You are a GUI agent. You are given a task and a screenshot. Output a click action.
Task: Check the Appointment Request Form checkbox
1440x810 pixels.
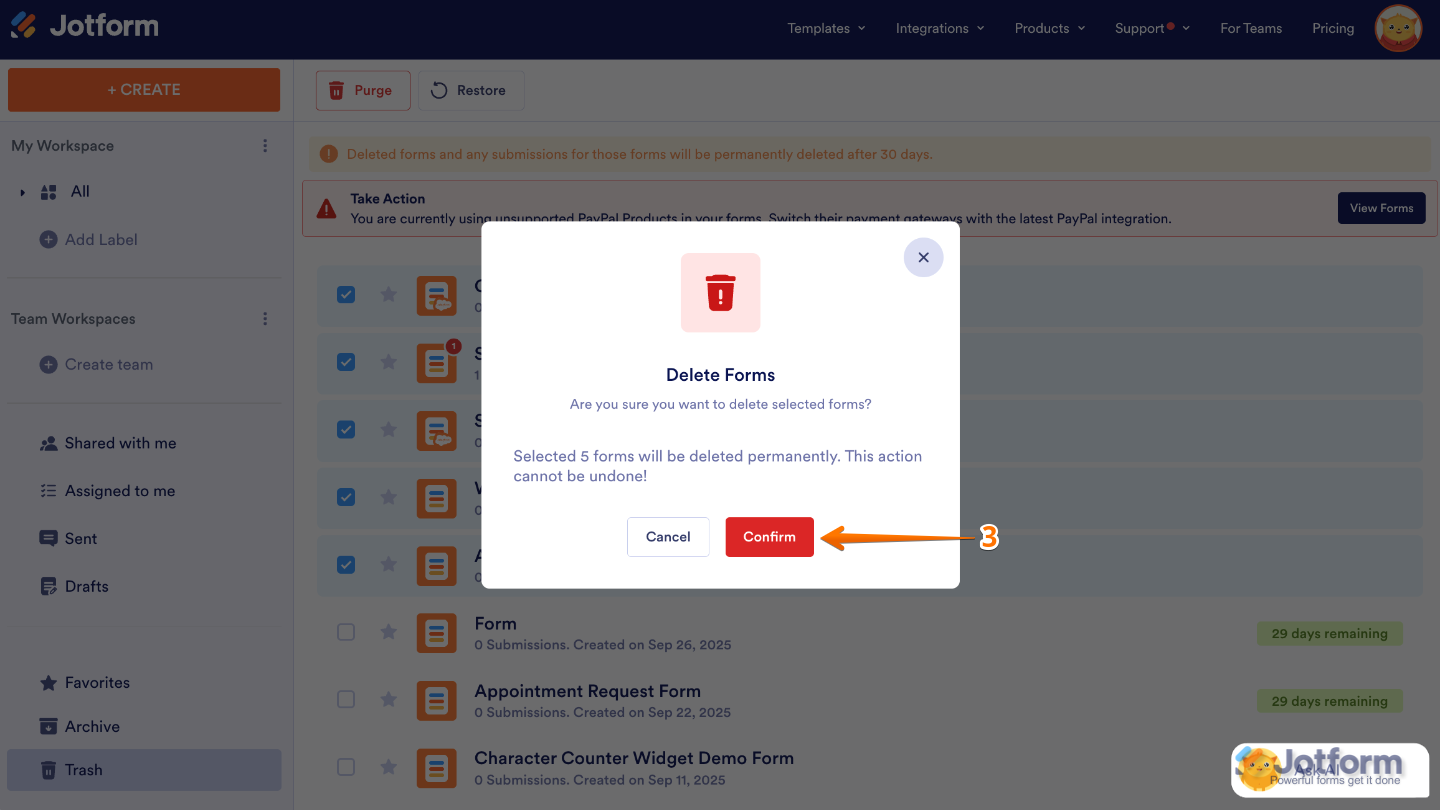click(346, 700)
